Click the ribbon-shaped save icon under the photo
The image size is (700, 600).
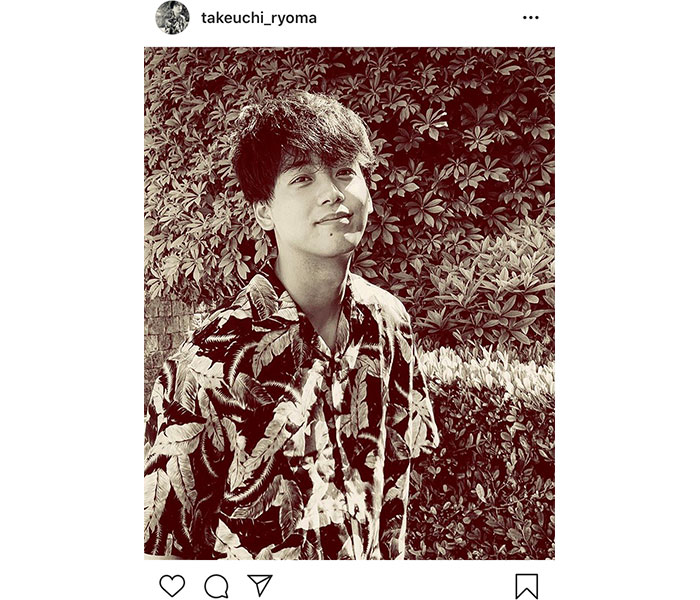click(x=527, y=586)
